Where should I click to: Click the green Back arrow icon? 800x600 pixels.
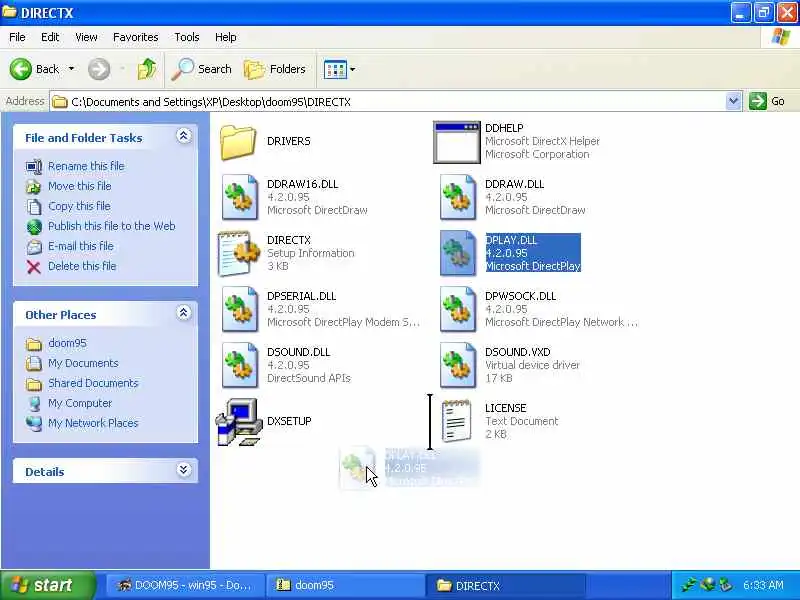pyautogui.click(x=21, y=69)
